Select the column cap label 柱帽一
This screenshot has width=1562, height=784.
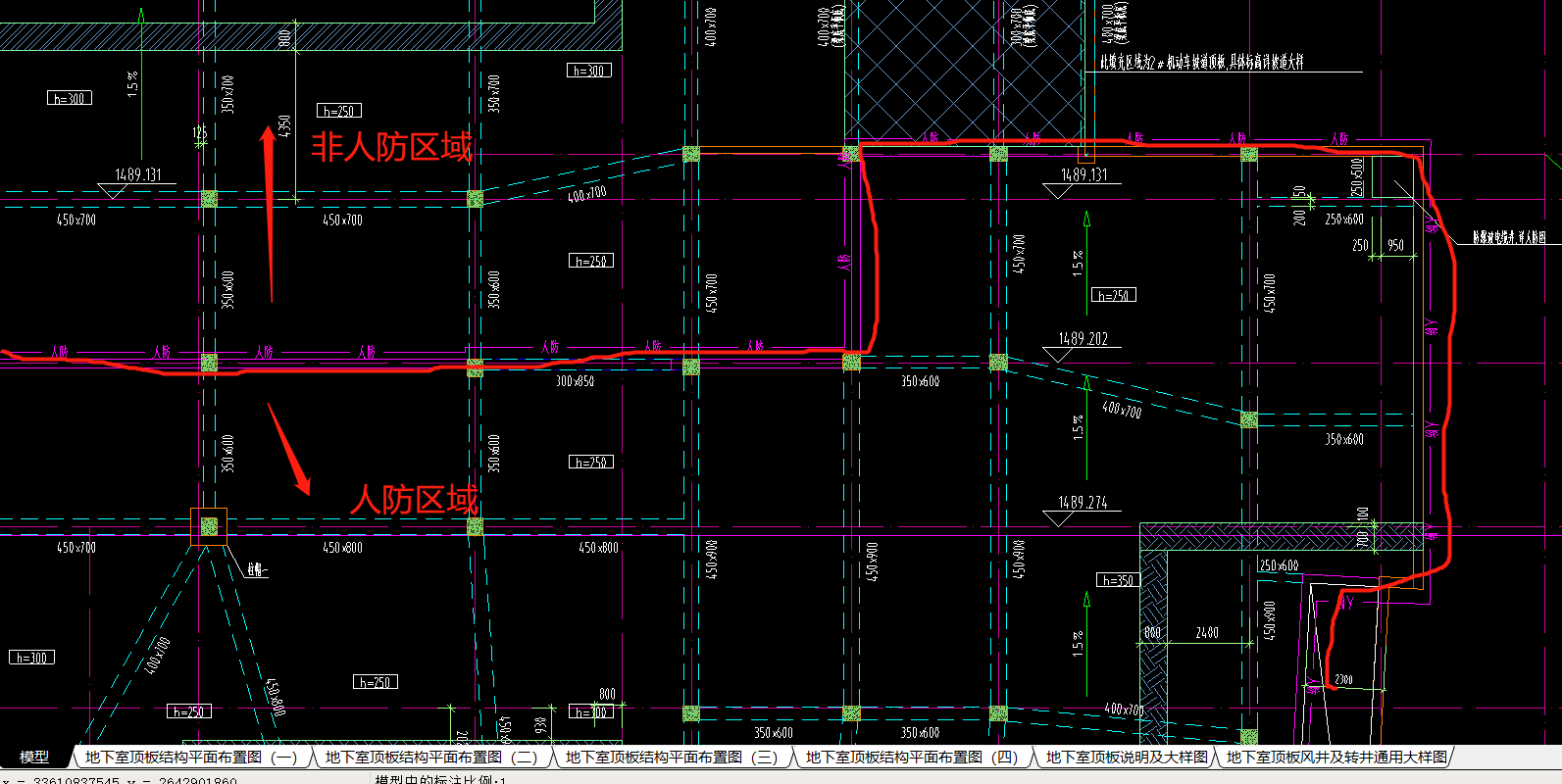[x=257, y=569]
